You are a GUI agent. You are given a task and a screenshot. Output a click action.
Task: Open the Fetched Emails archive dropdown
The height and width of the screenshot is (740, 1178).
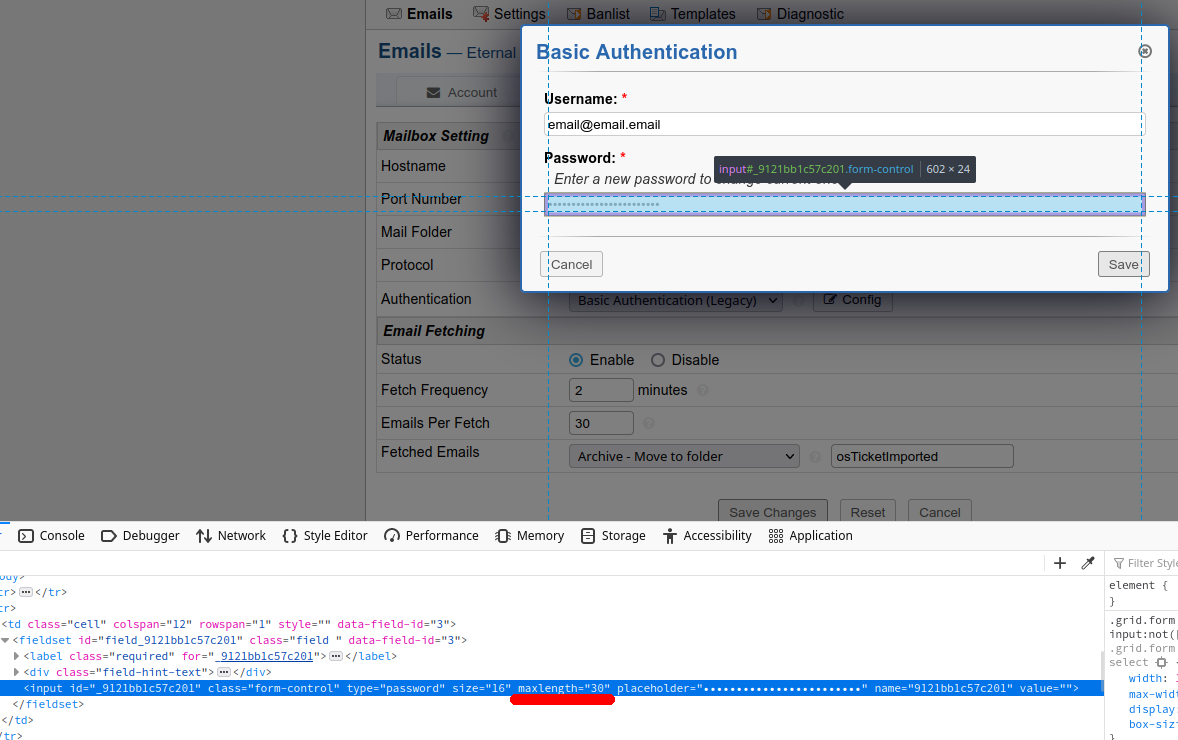coord(684,456)
